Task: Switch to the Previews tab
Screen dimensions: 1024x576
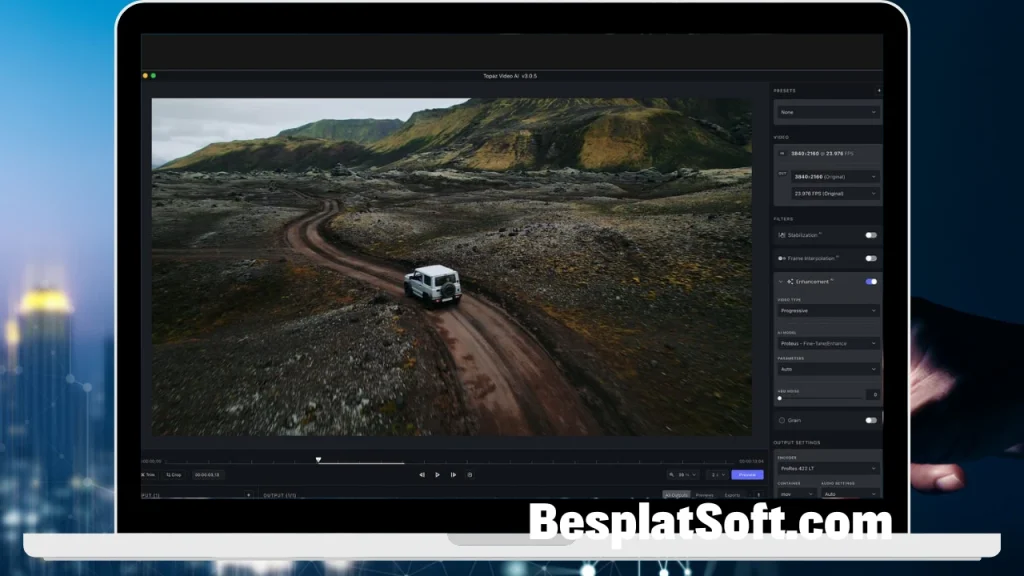Action: click(705, 494)
